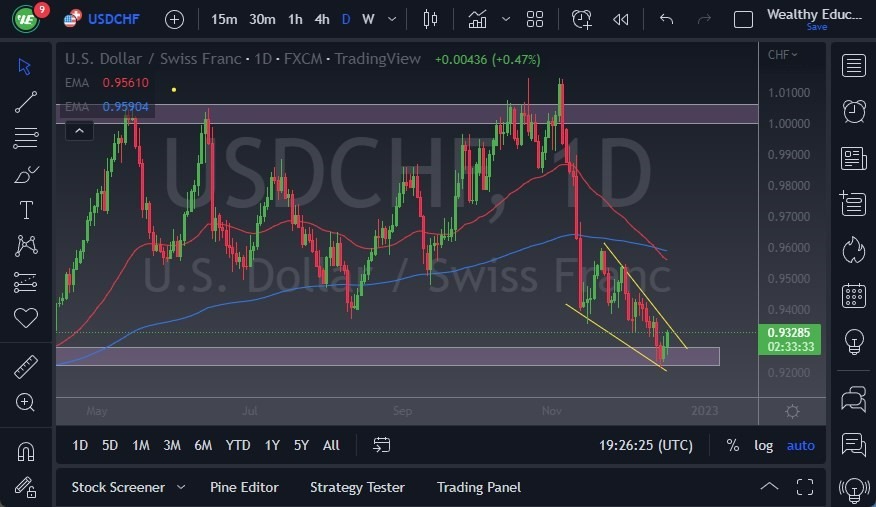Set date range to 1D
The height and width of the screenshot is (507, 876).
(80, 445)
